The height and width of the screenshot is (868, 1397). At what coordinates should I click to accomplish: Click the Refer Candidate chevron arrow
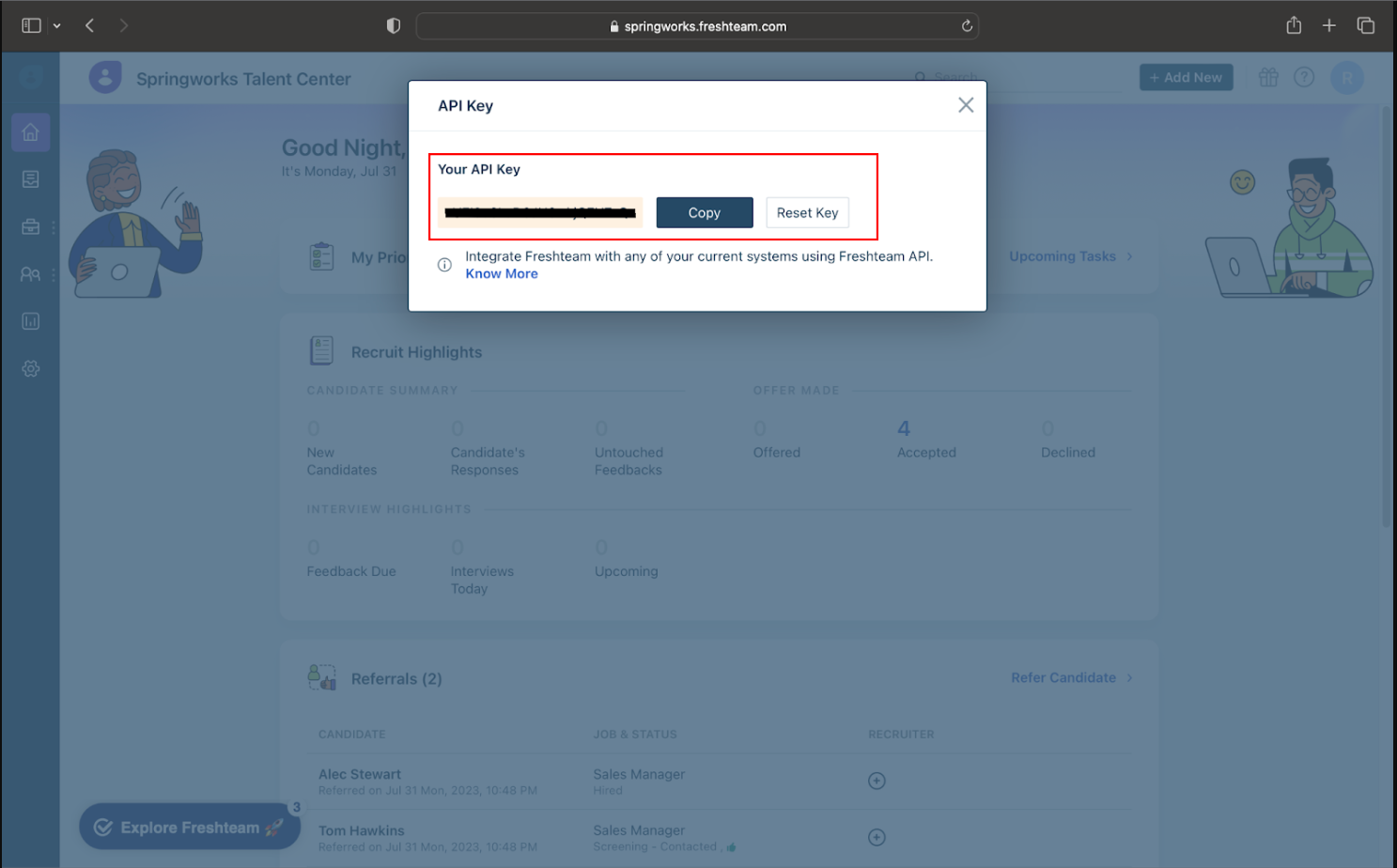[1129, 677]
